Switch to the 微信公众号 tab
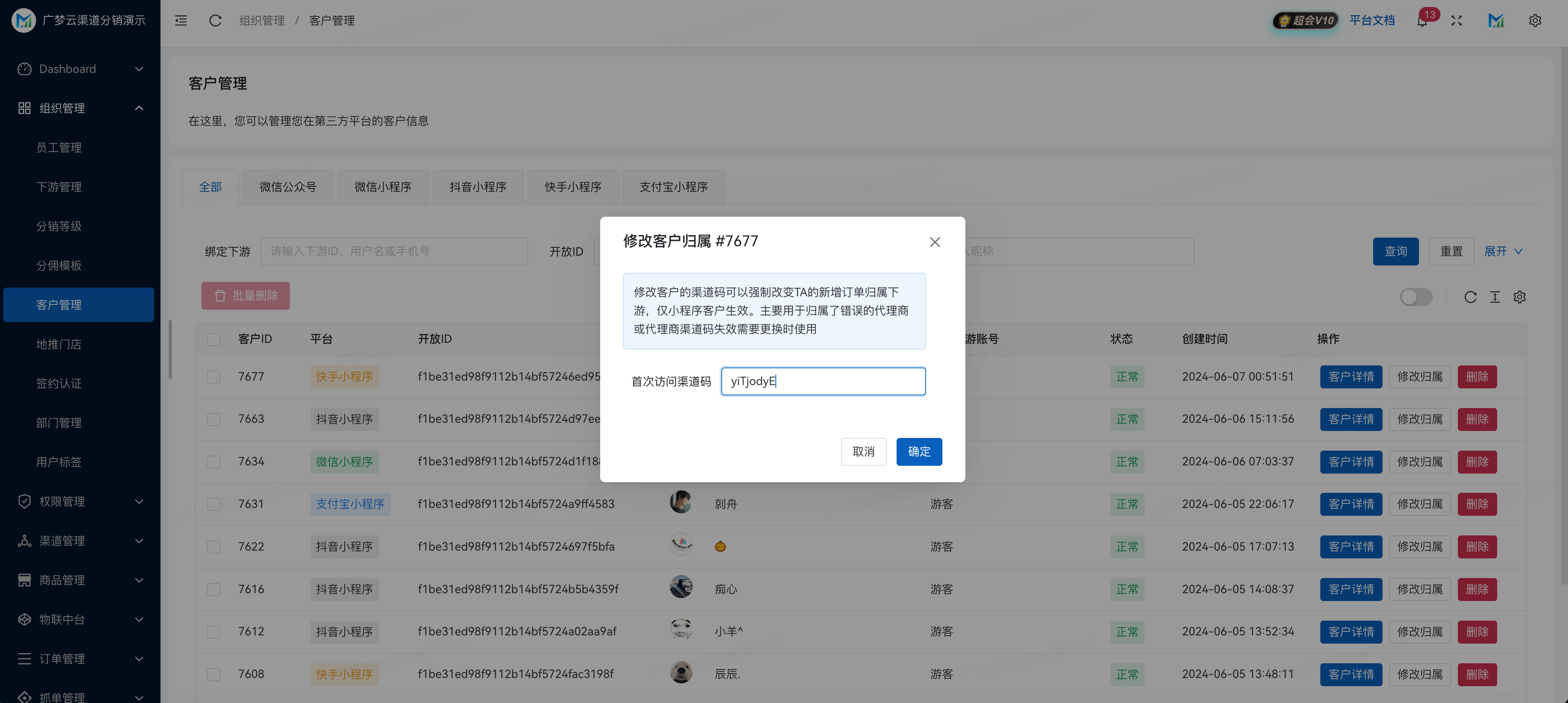 click(287, 187)
